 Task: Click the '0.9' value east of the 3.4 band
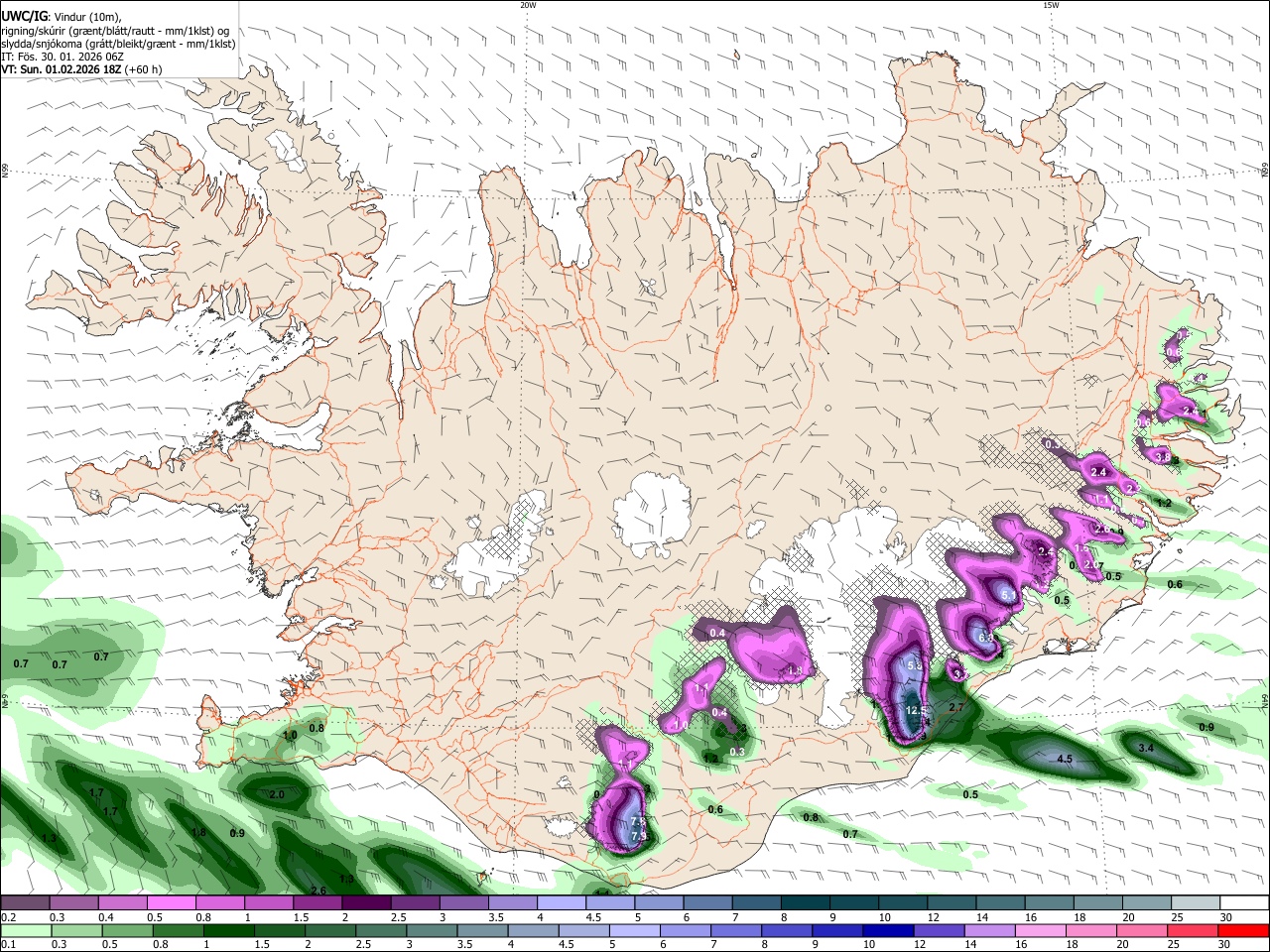click(x=1206, y=727)
